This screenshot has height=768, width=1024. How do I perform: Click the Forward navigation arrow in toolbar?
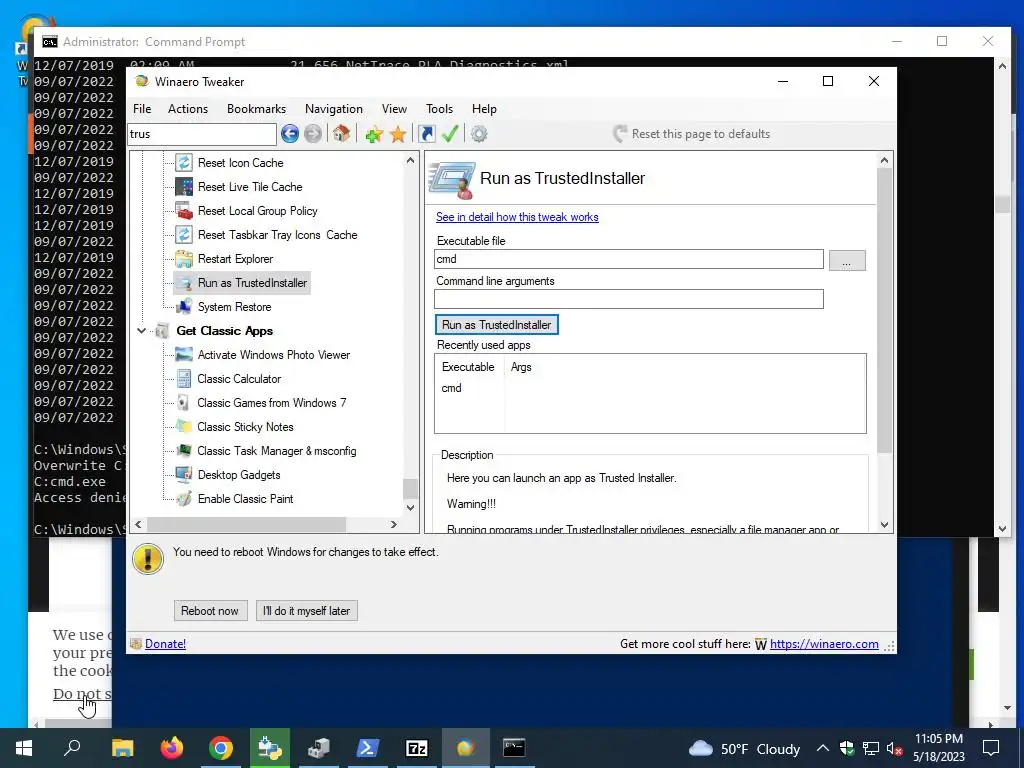313,134
